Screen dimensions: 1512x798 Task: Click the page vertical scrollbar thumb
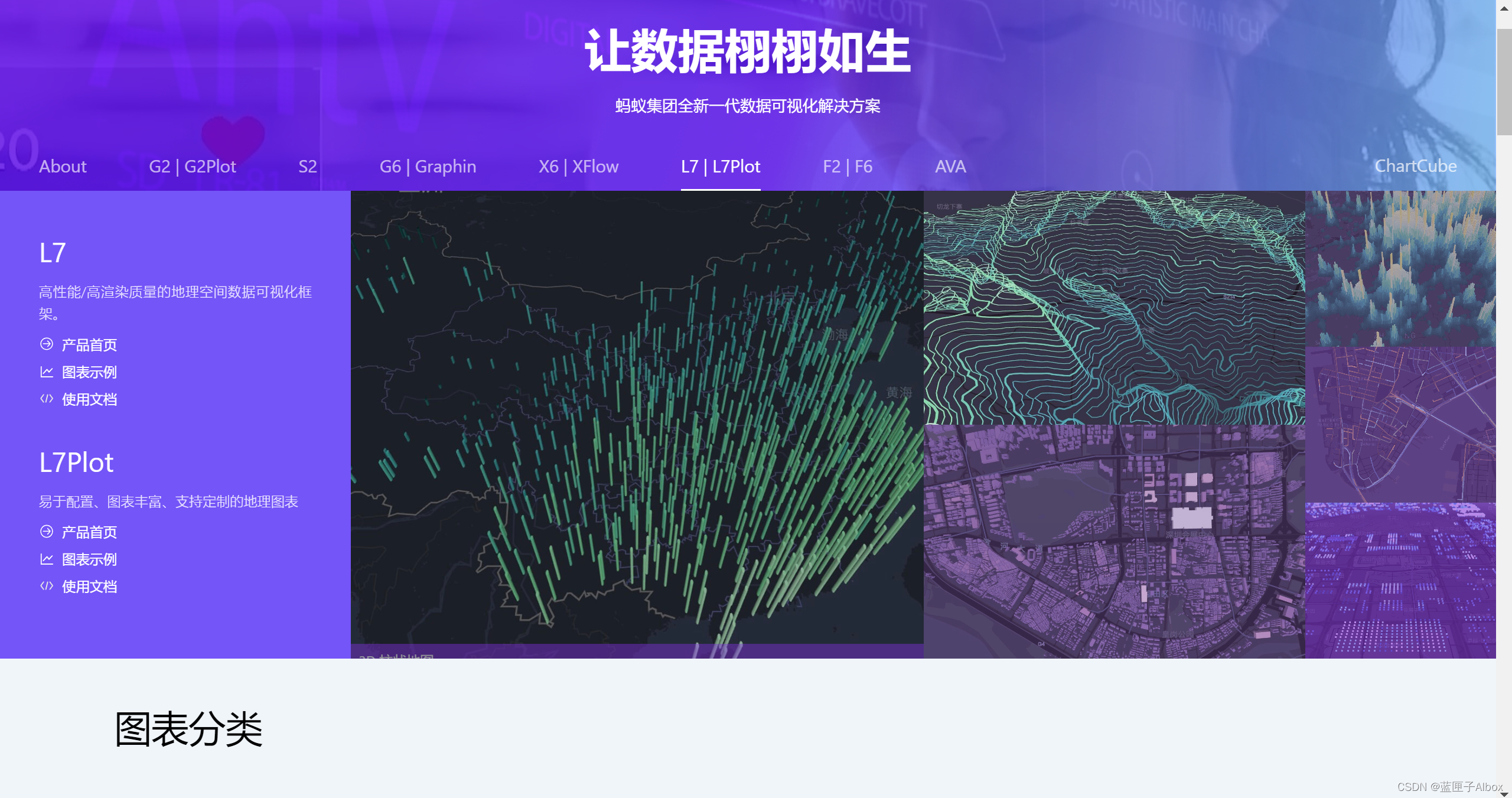click(x=1504, y=82)
